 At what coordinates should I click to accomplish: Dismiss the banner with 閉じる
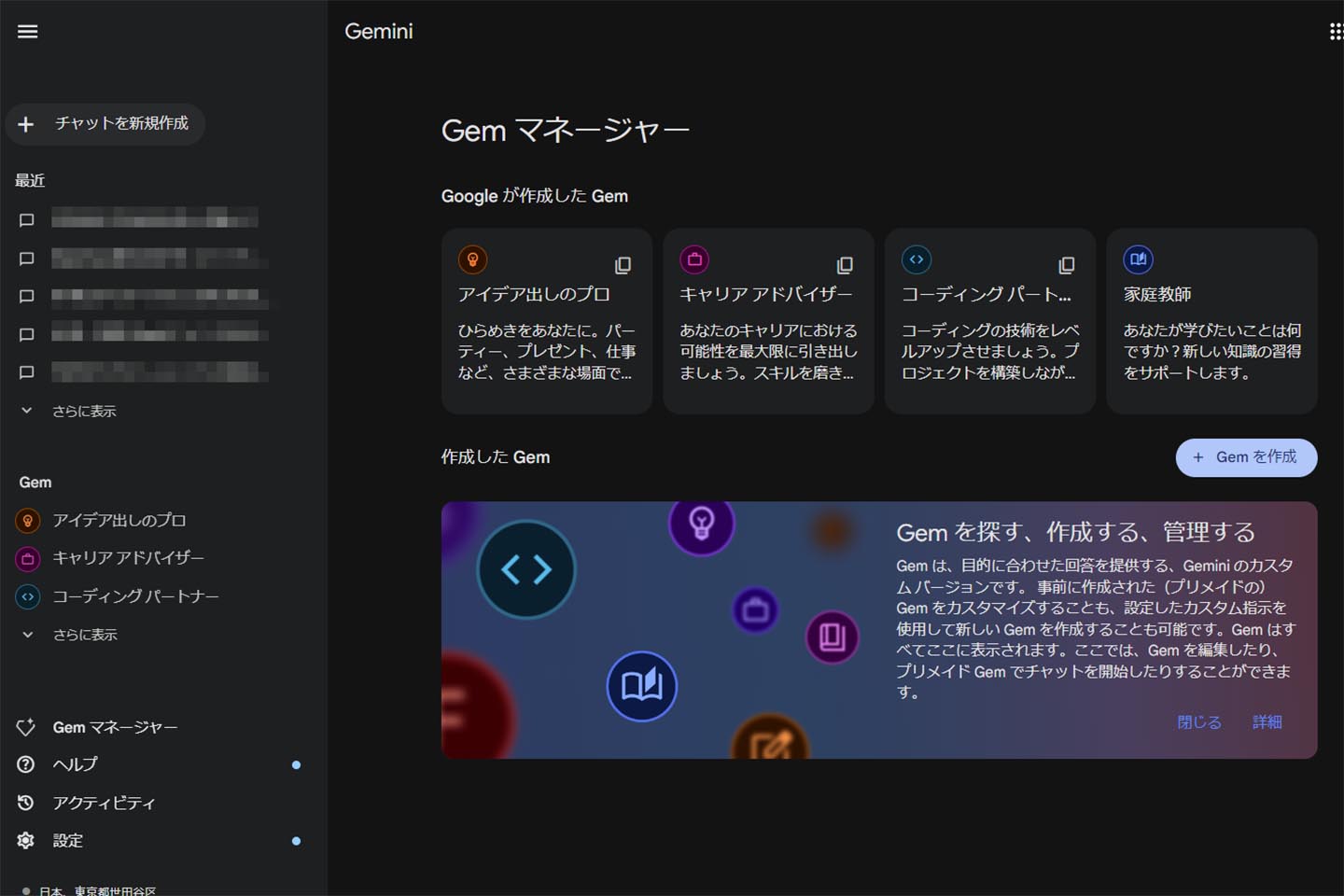click(x=1198, y=722)
